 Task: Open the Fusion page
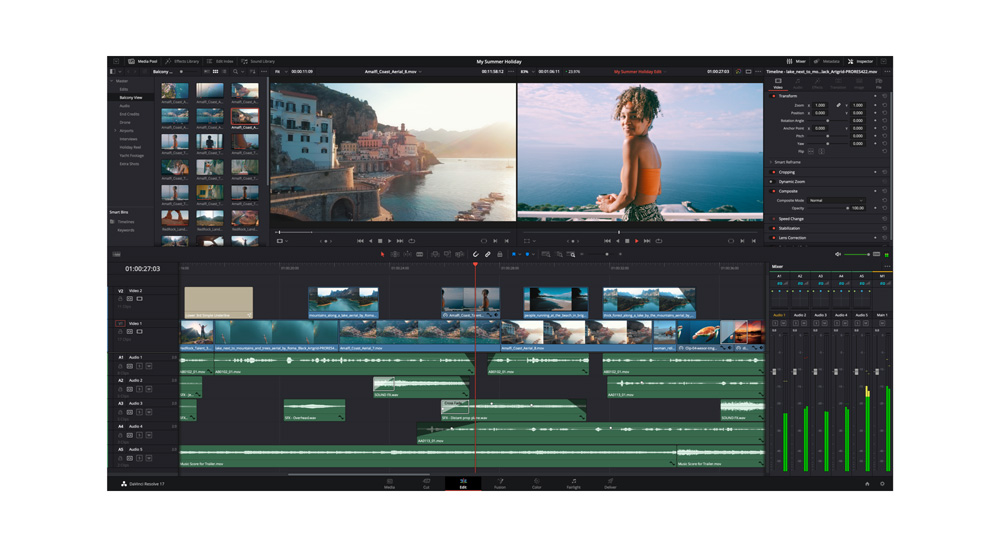click(x=500, y=483)
